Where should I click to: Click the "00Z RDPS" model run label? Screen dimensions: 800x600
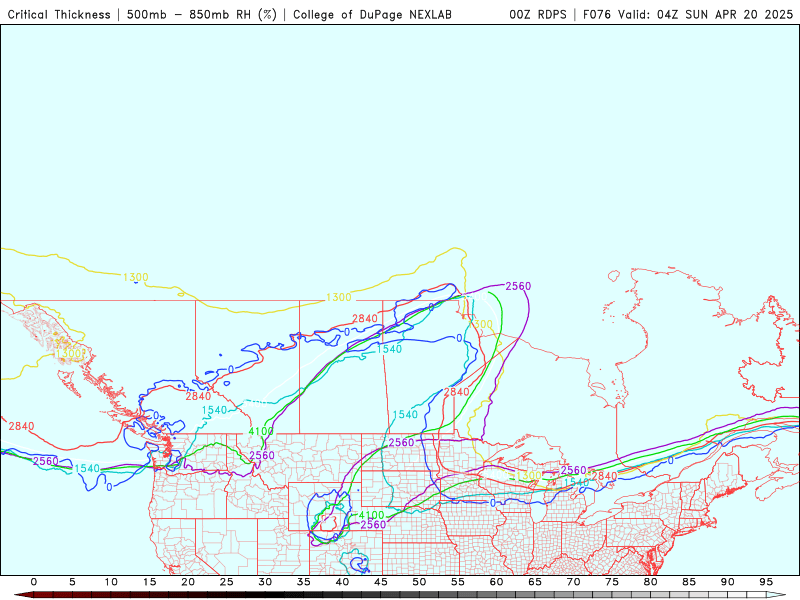538,15
